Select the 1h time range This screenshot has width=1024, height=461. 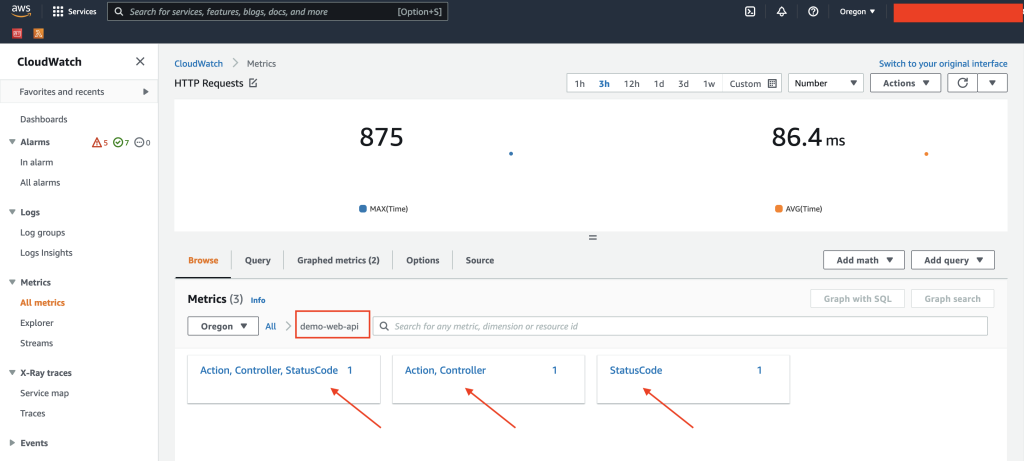[579, 84]
